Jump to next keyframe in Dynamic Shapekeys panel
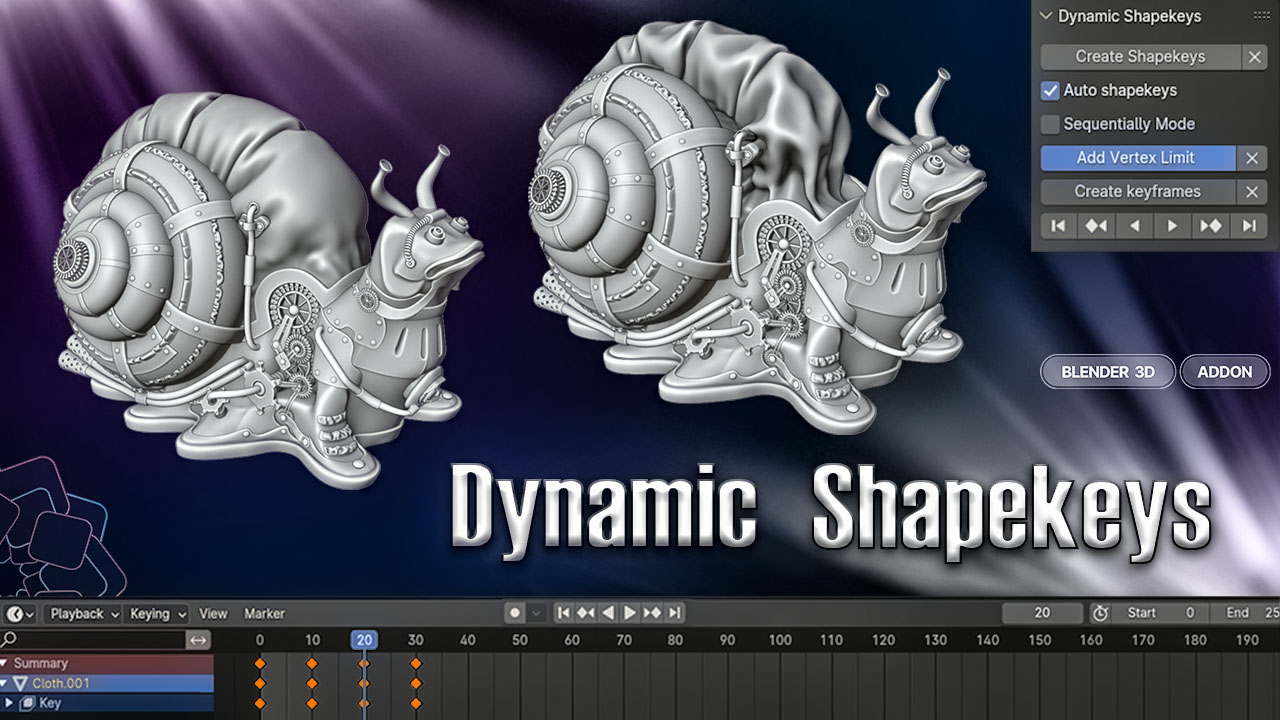The height and width of the screenshot is (720, 1280). (x=1211, y=226)
